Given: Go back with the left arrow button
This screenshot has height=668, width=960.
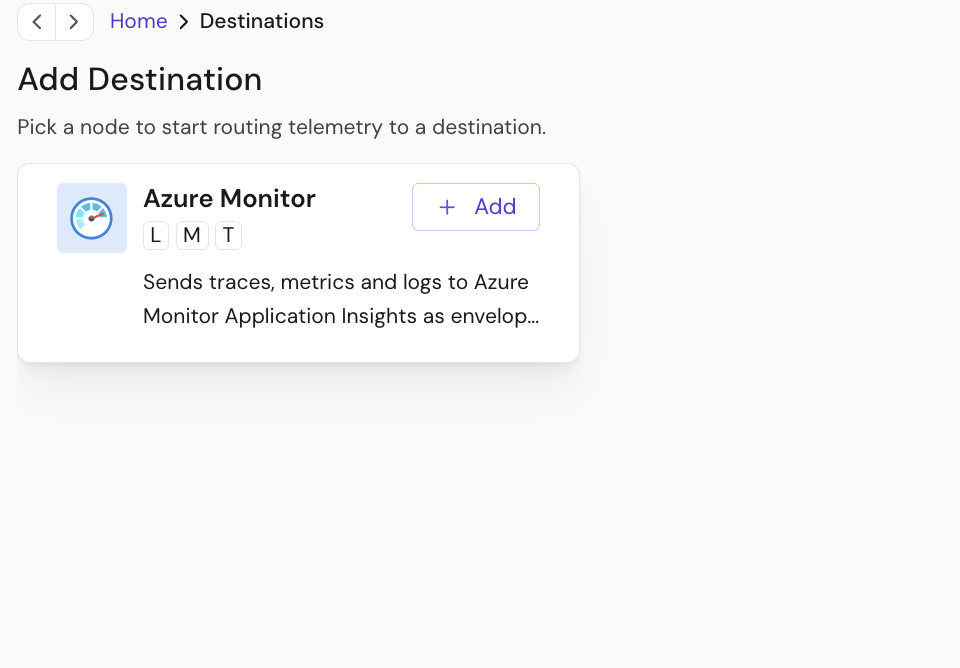Looking at the screenshot, I should (37, 22).
